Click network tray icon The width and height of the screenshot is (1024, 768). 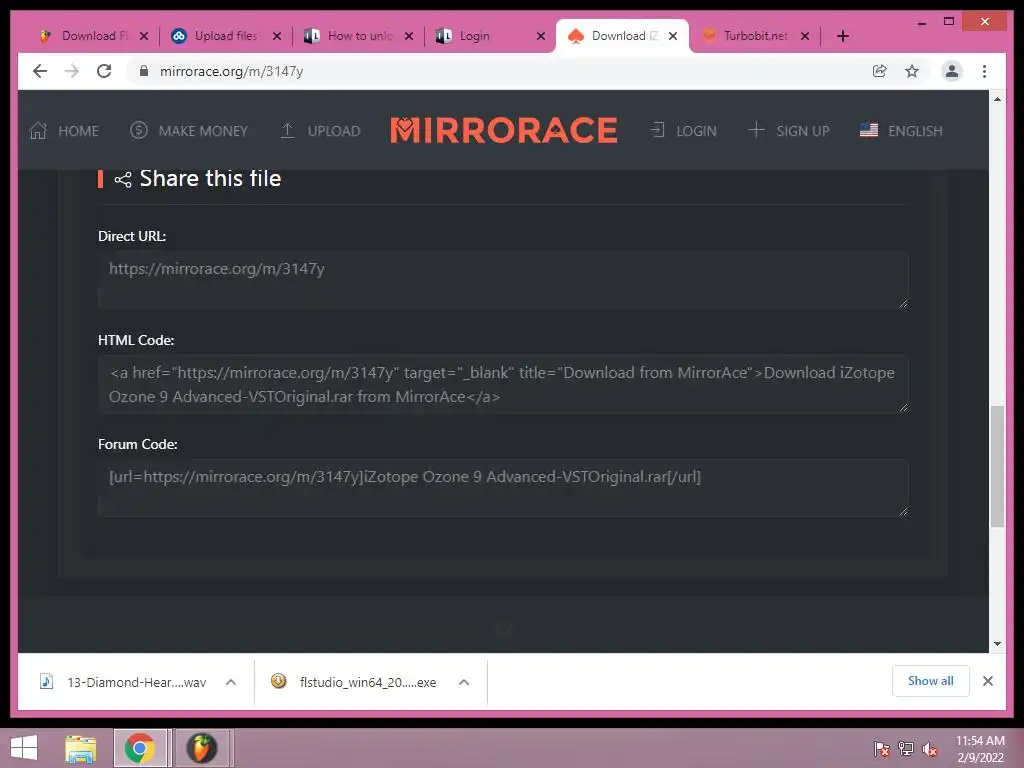click(906, 749)
